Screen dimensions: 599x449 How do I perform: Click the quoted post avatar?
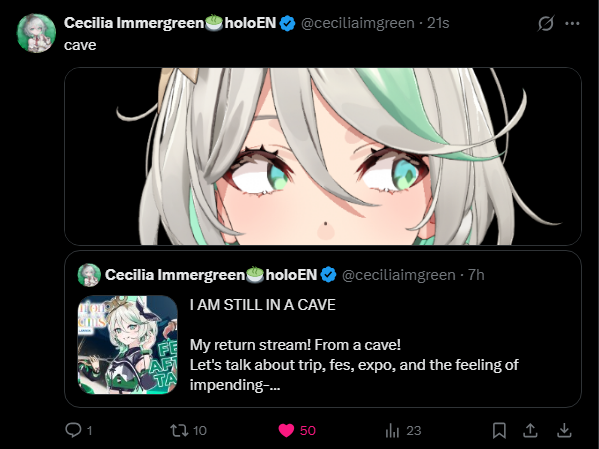[x=89, y=275]
